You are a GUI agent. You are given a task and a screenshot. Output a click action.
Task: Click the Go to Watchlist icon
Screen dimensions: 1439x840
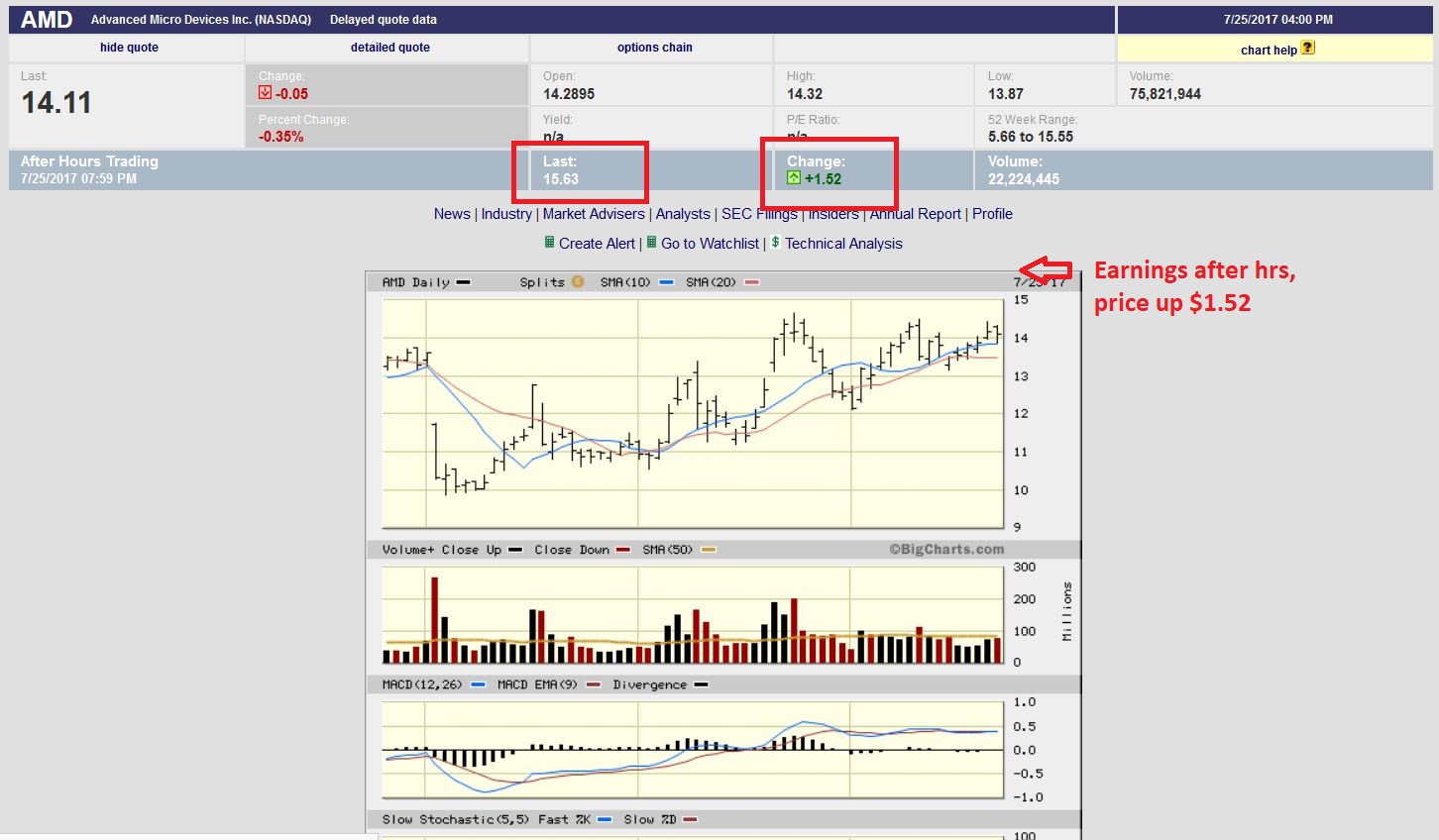(651, 243)
